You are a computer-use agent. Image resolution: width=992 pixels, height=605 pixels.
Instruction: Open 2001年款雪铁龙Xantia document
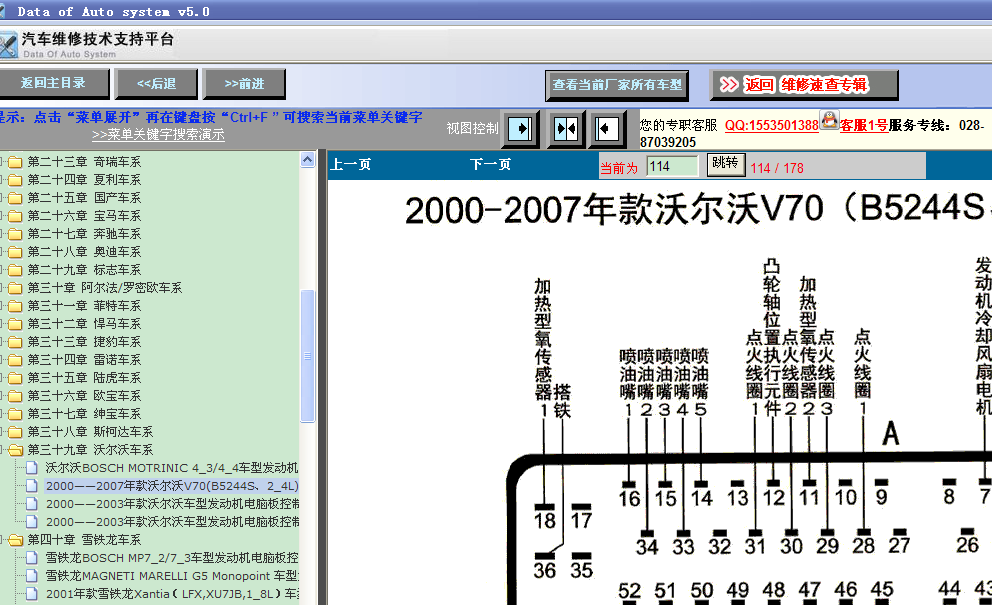172,594
